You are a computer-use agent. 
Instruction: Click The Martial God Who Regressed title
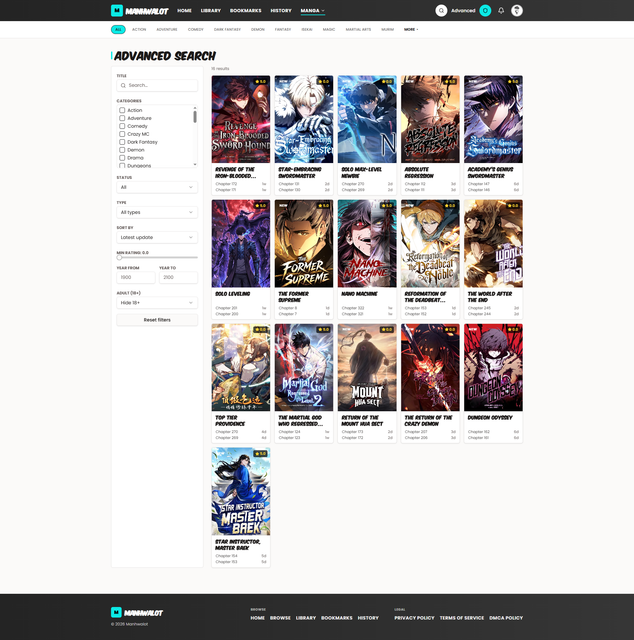click(300, 421)
